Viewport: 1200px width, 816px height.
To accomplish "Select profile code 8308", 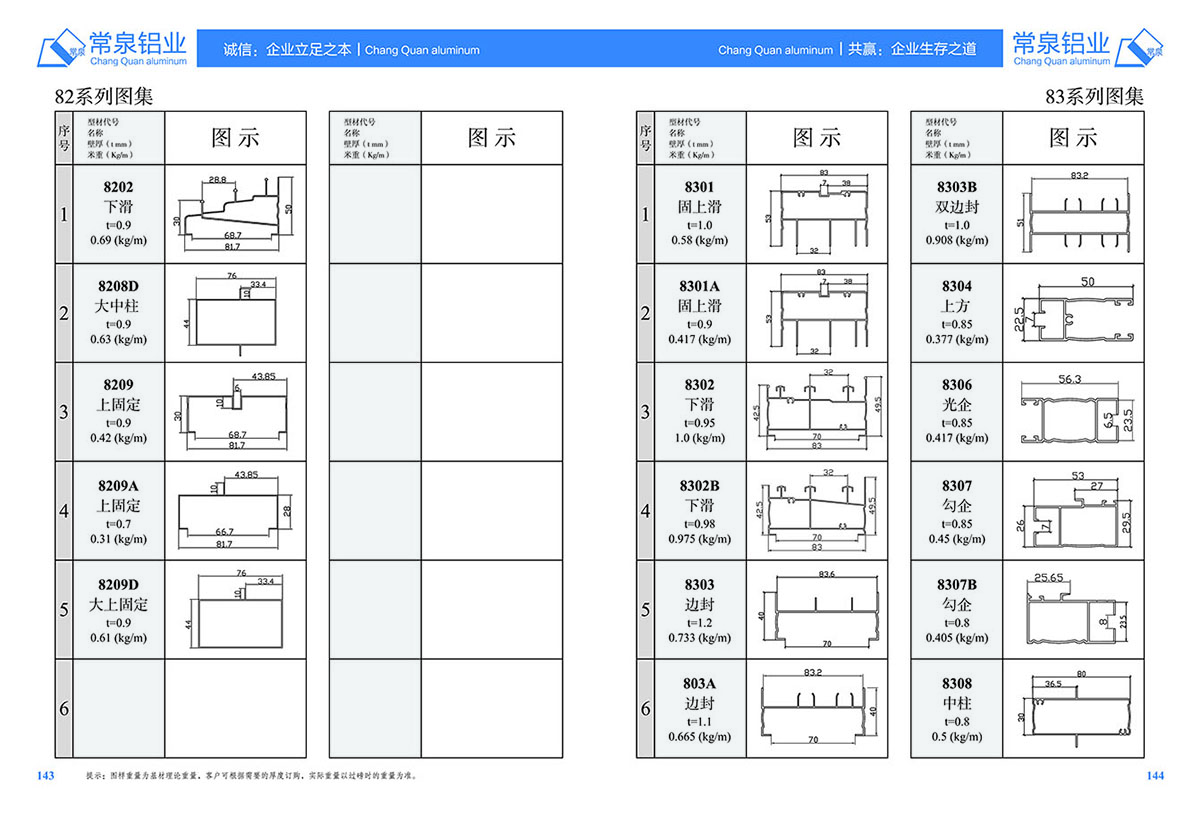I will (957, 683).
